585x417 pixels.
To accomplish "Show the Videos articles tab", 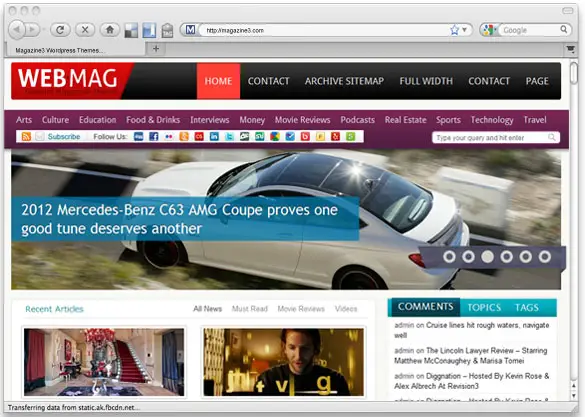I will point(346,309).
